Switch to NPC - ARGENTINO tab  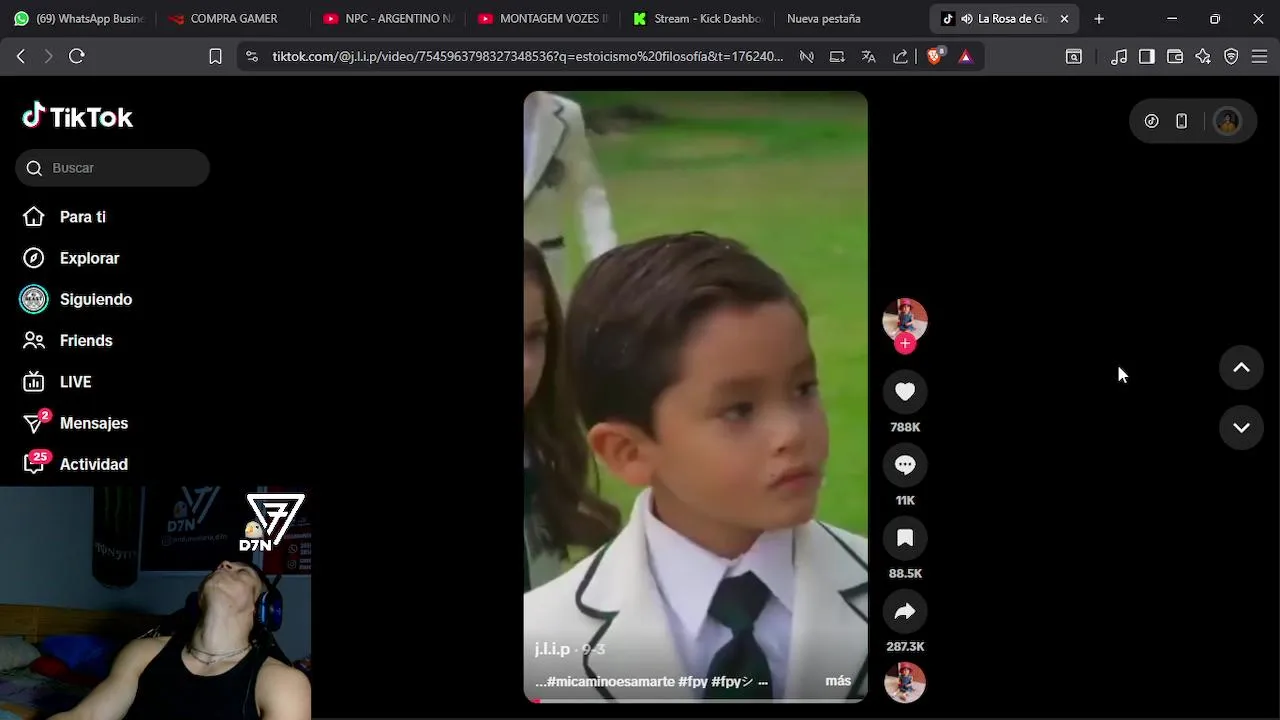(x=388, y=18)
